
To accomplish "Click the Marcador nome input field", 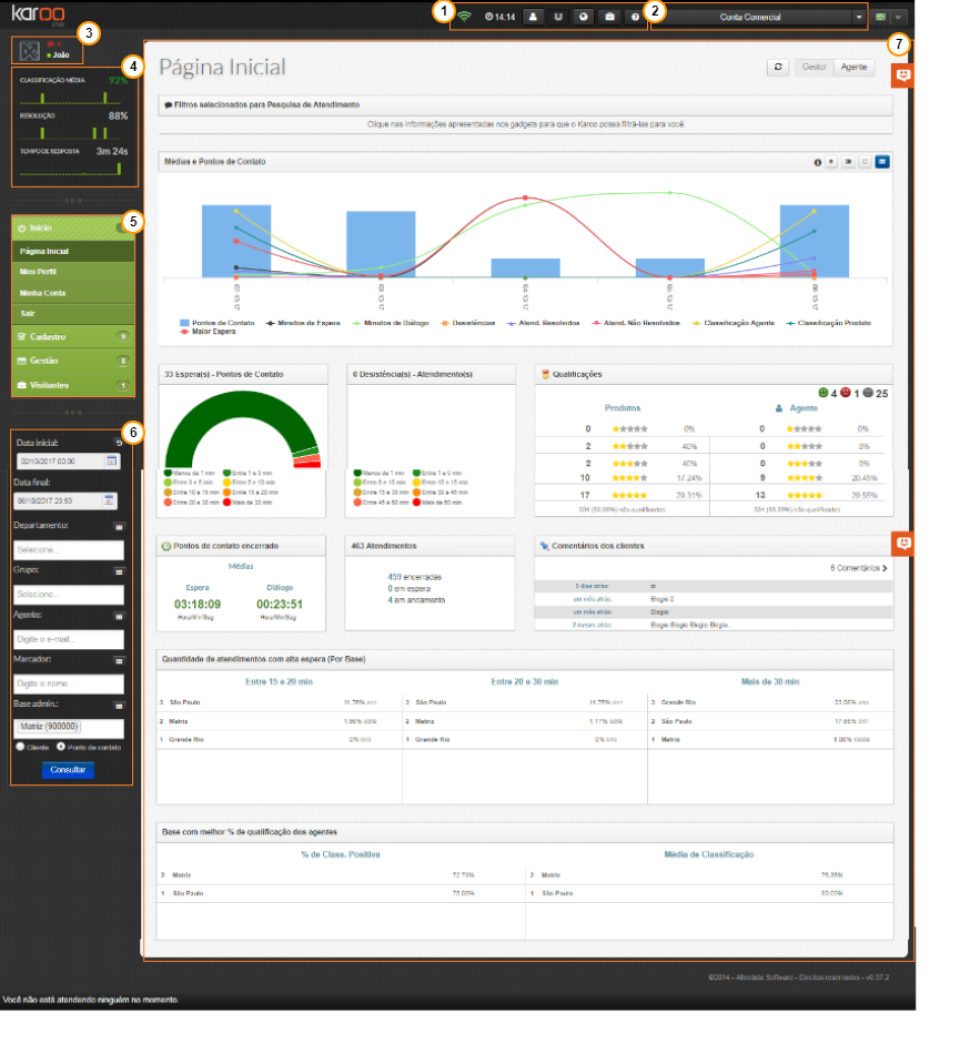I will [69, 685].
